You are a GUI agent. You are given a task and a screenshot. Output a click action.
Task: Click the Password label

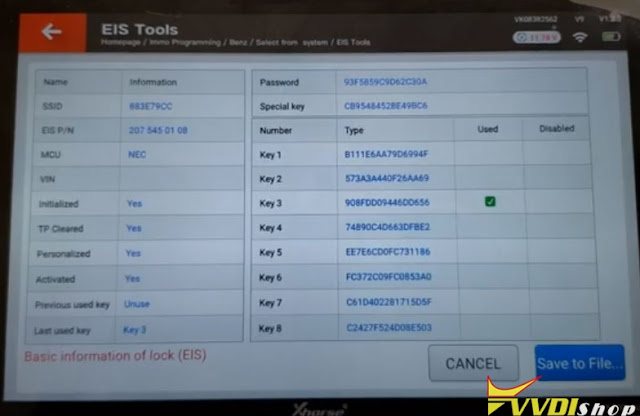point(279,82)
